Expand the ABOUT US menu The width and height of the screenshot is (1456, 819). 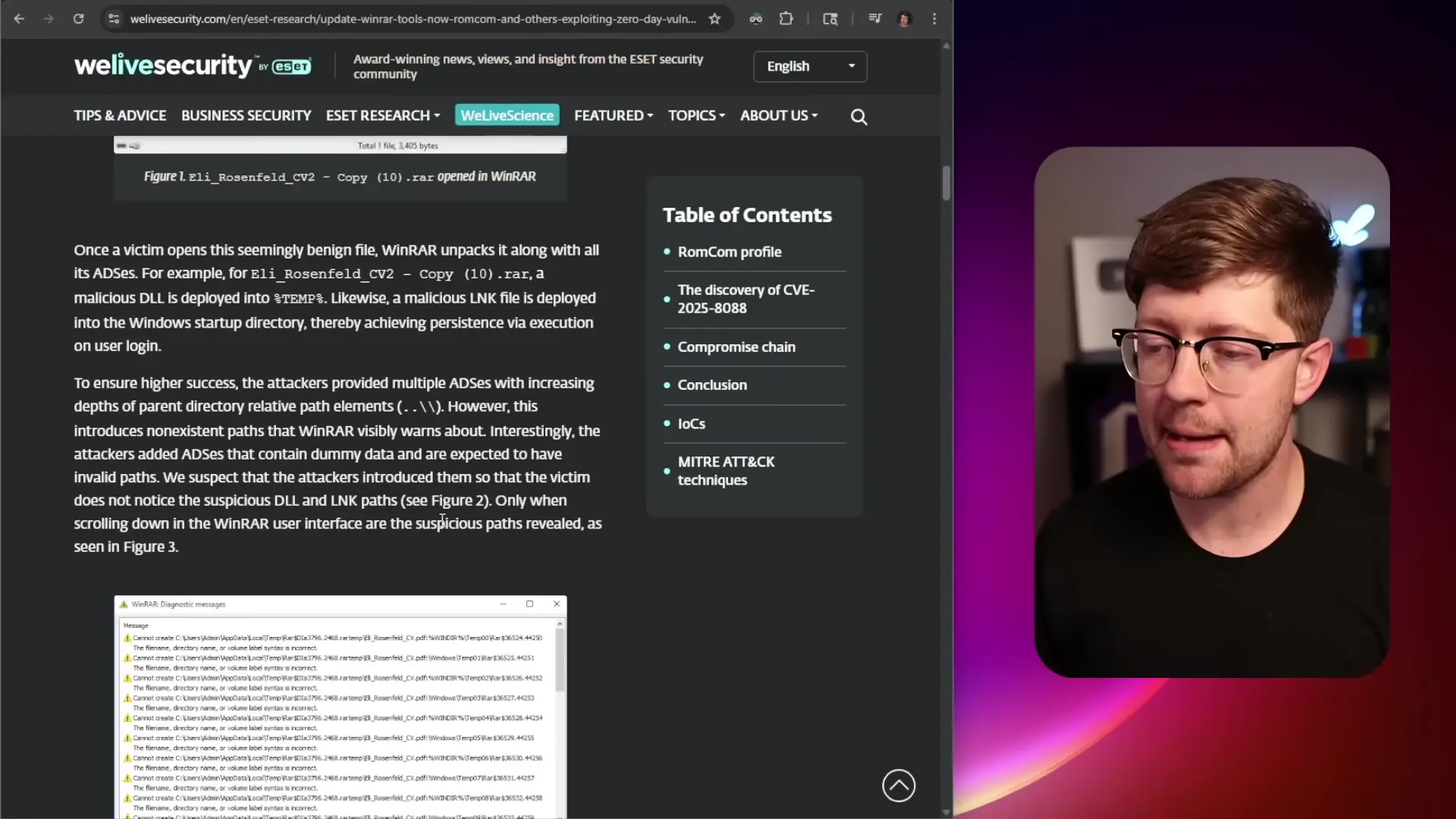pyautogui.click(x=779, y=115)
